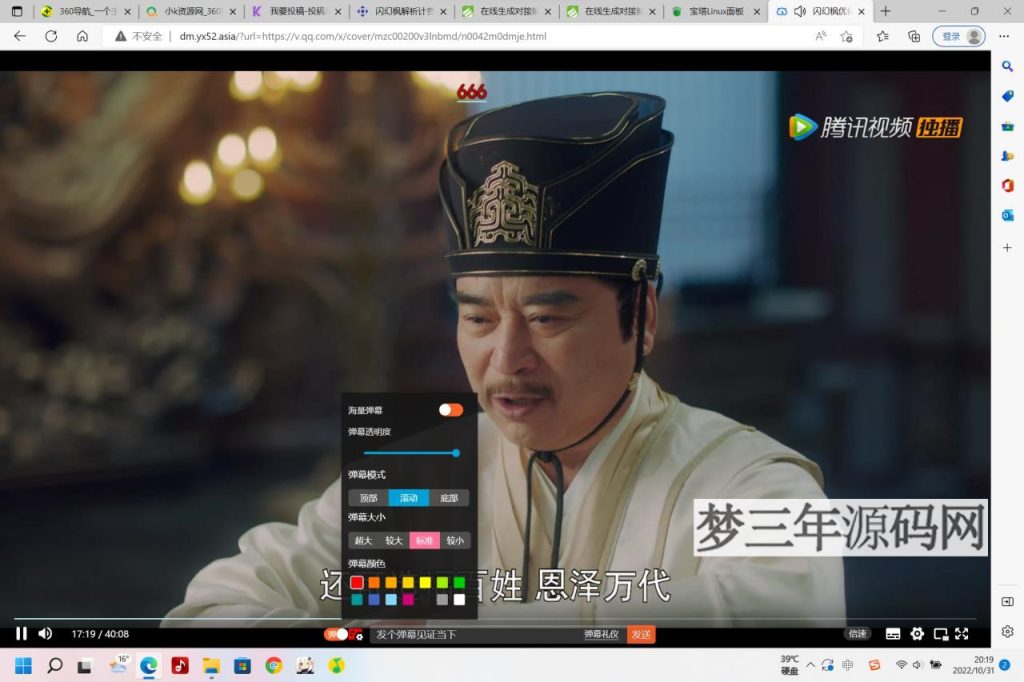Turn off the danmaku toggle in player bar
Viewport: 1024px width, 682px height.
(337, 634)
